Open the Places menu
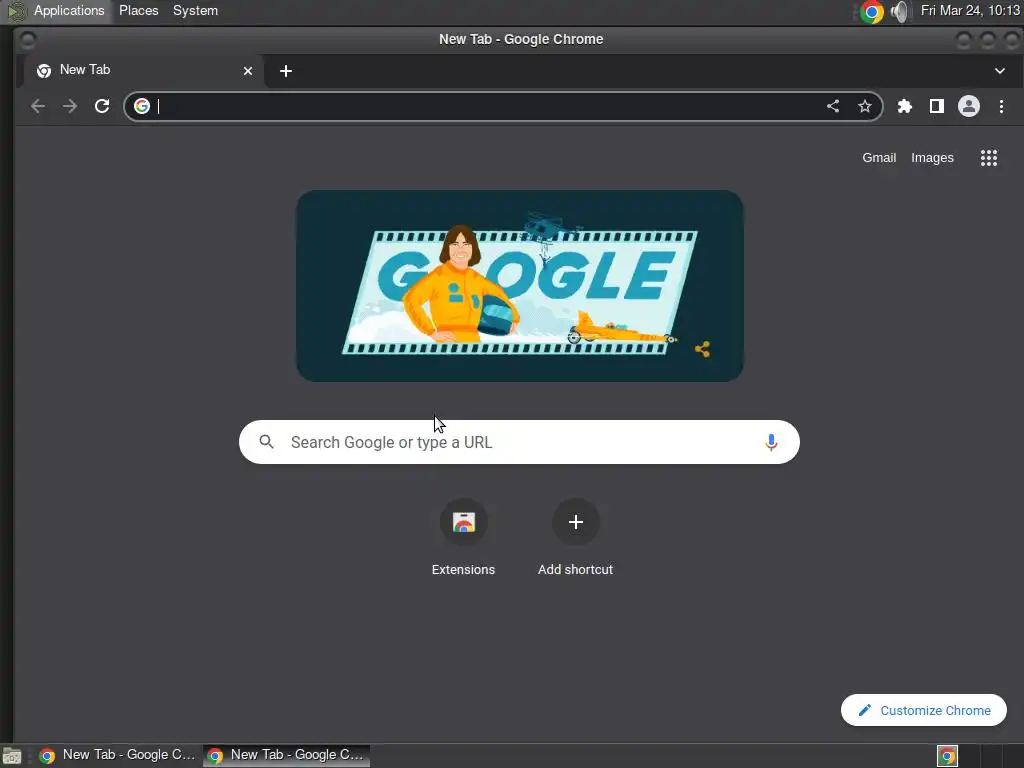 [138, 11]
